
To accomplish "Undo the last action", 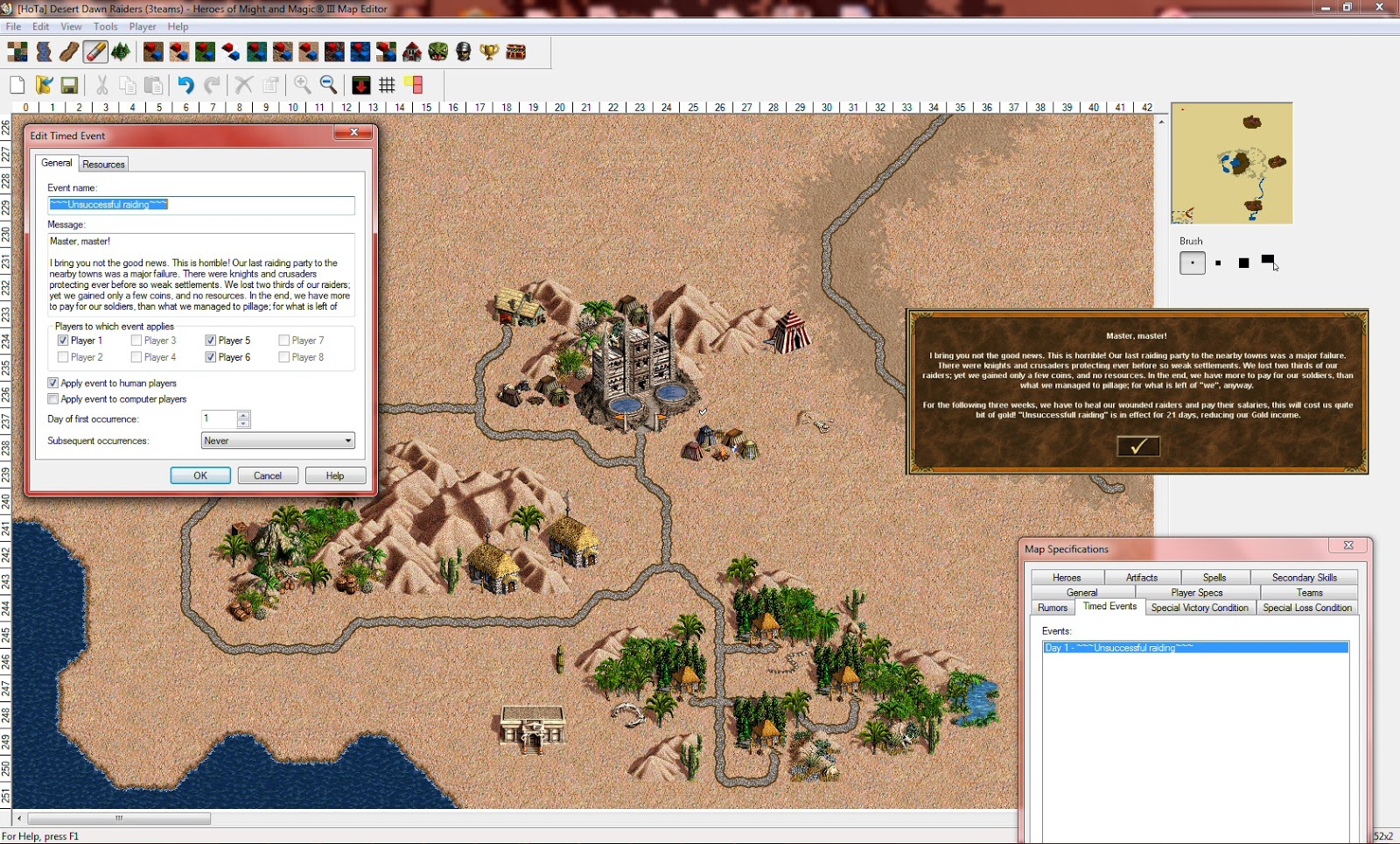I will (x=185, y=85).
